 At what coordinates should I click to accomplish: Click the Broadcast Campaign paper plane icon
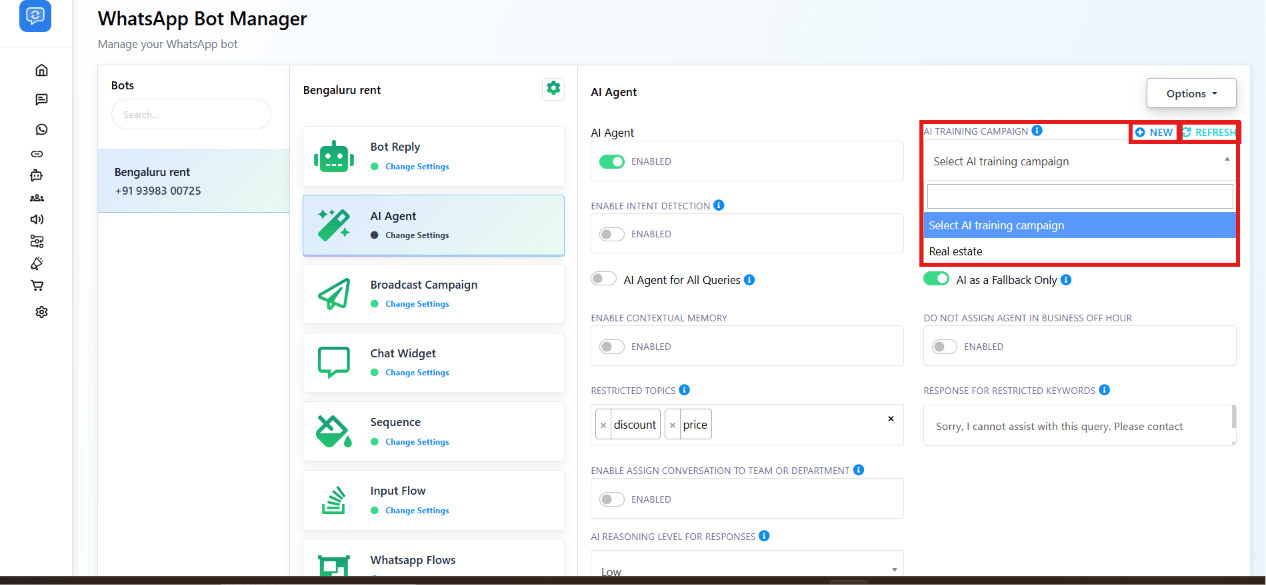(334, 293)
